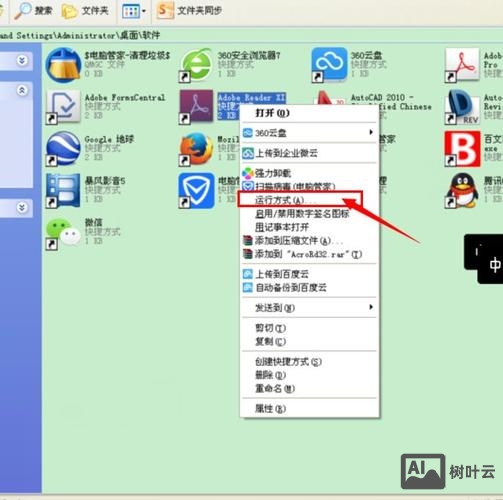This screenshot has width=503, height=500.
Task: Collapse the second sidebar panel chevron
Action: tap(22, 90)
